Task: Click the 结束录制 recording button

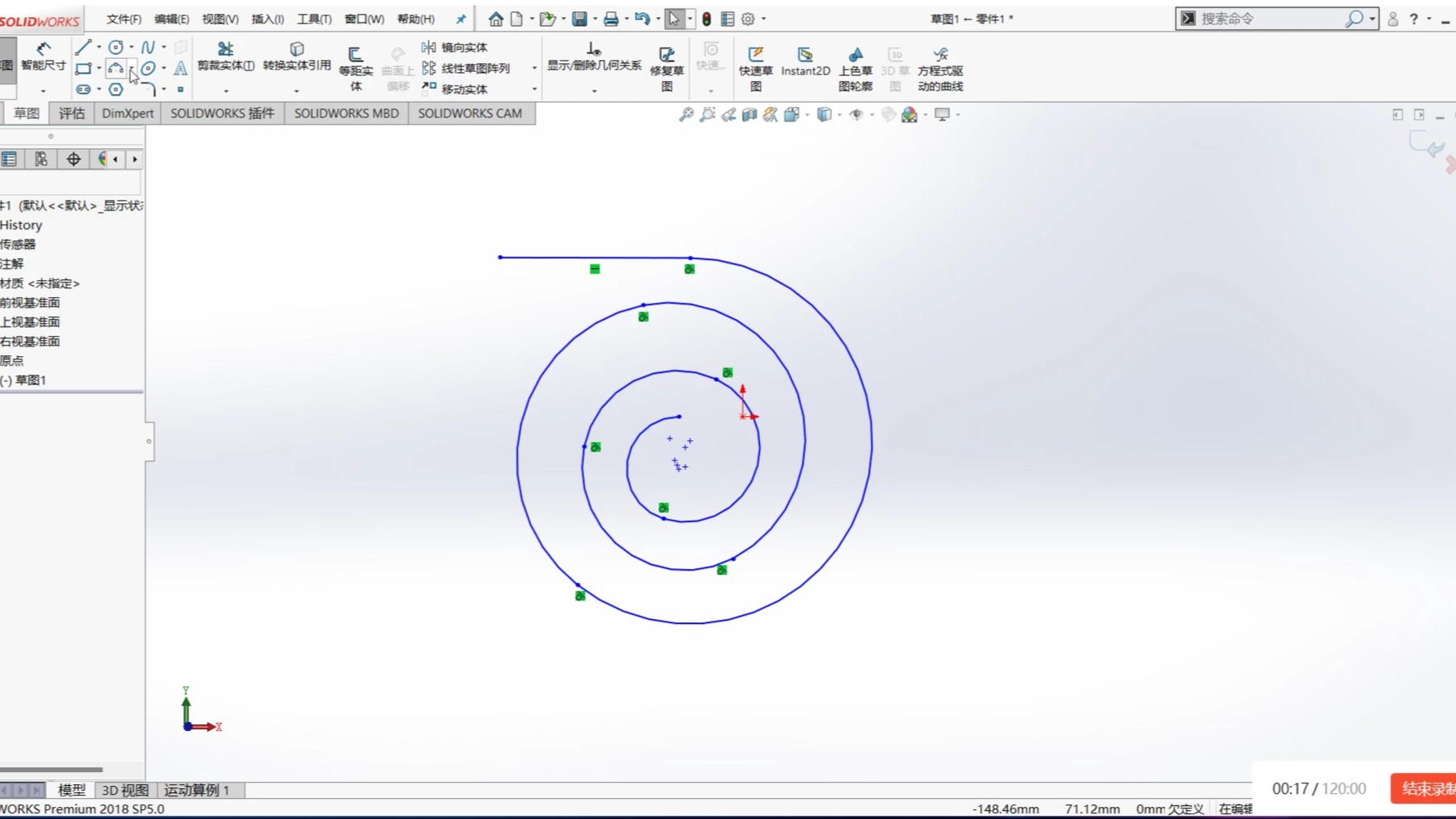Action: coord(1427,787)
